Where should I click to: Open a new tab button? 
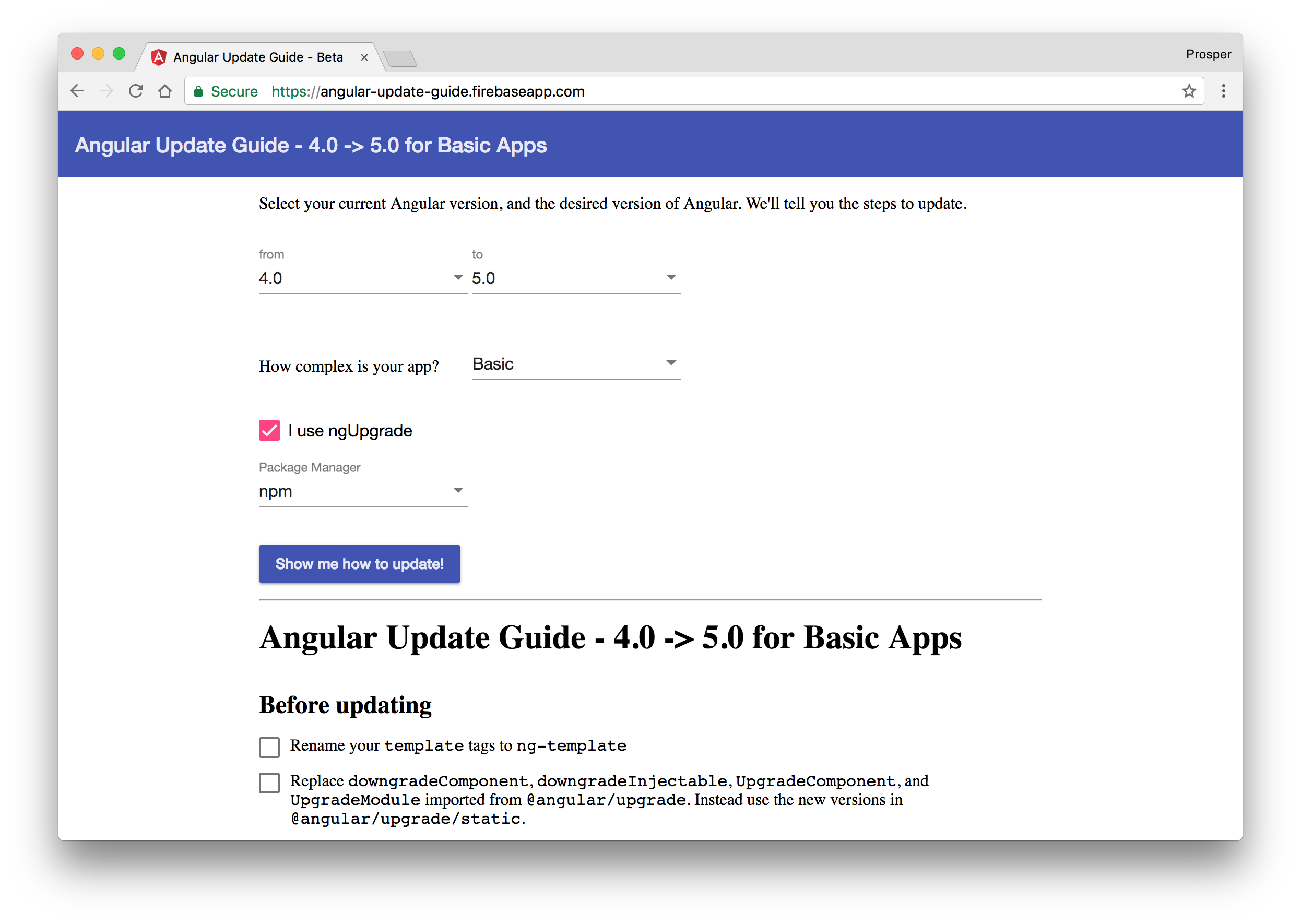[400, 58]
